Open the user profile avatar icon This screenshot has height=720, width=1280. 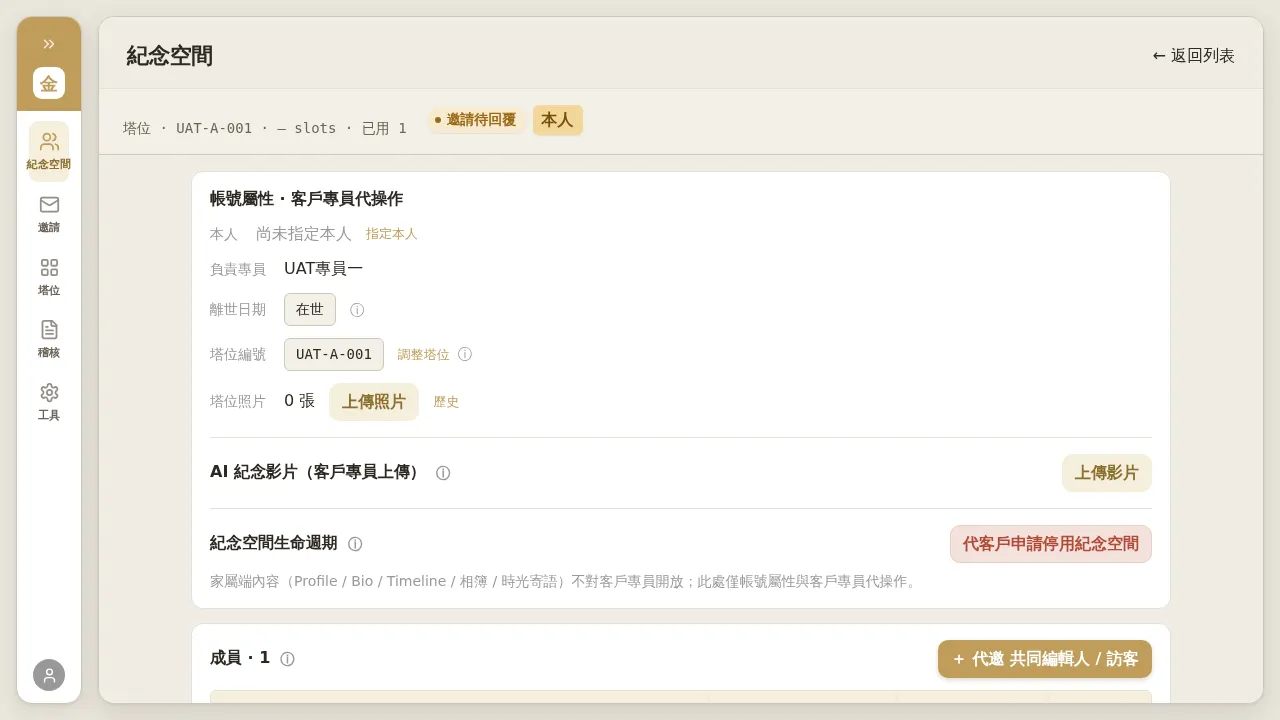[49, 675]
